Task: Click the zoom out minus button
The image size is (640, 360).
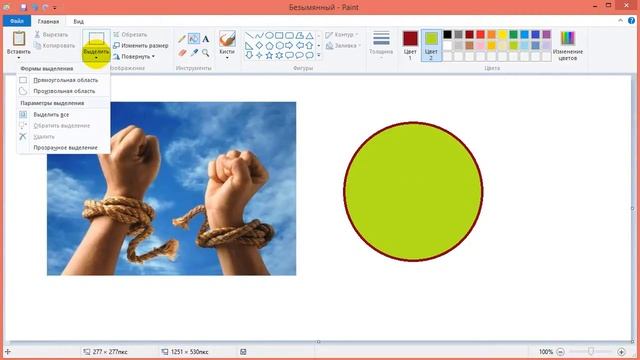Action: click(x=561, y=351)
